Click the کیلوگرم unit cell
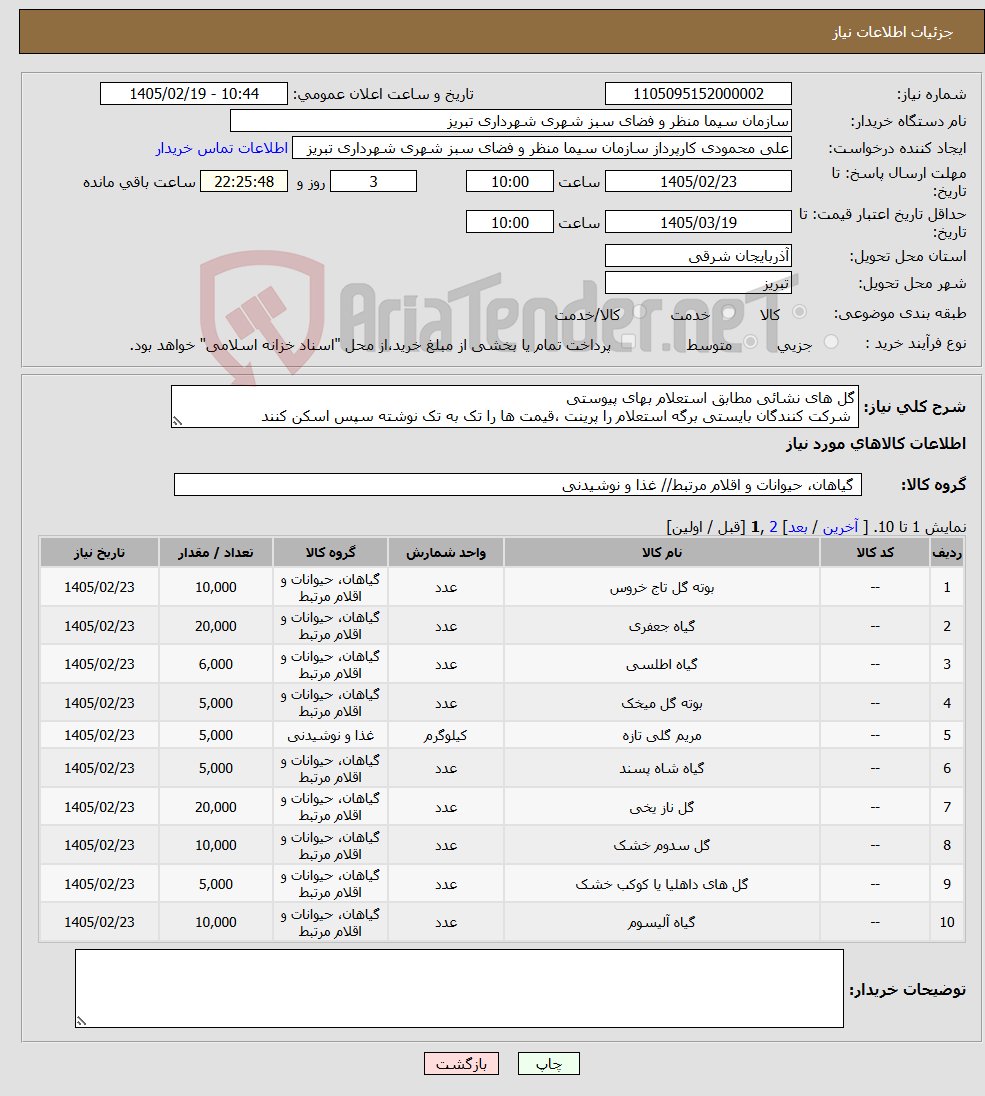The height and width of the screenshot is (1096, 985). [445, 735]
